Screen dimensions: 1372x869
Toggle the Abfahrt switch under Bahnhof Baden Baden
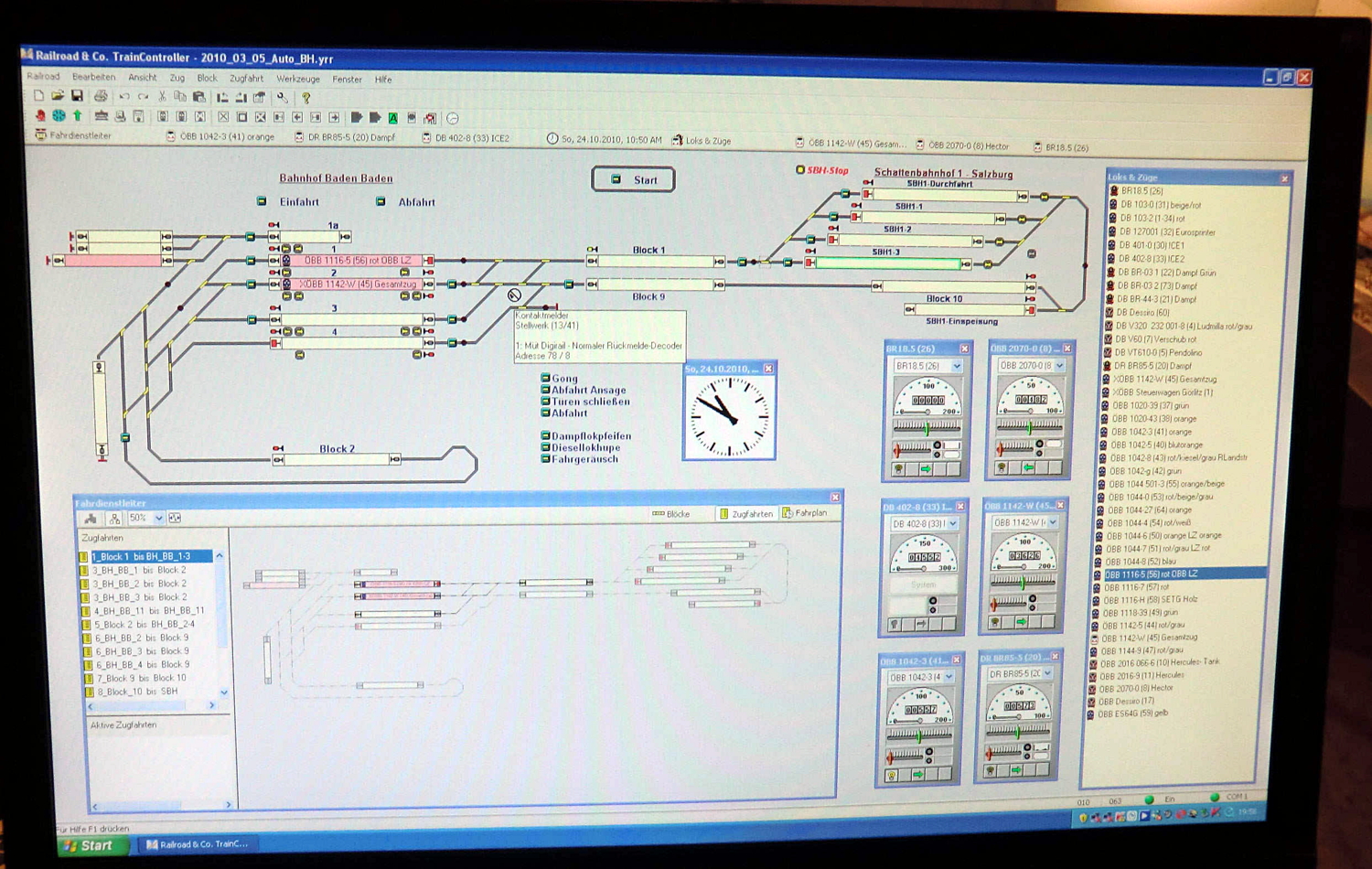(x=381, y=201)
